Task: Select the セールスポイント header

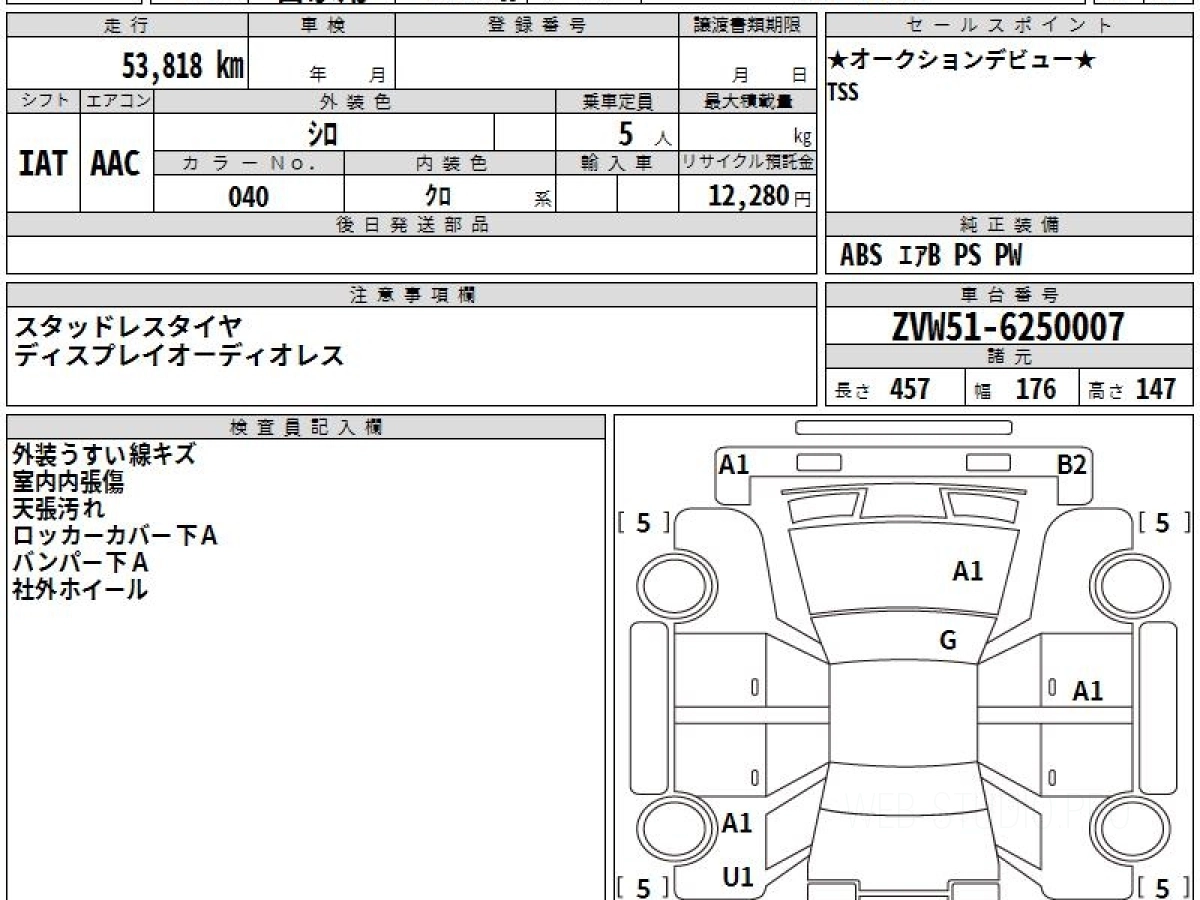Action: (x=1010, y=26)
